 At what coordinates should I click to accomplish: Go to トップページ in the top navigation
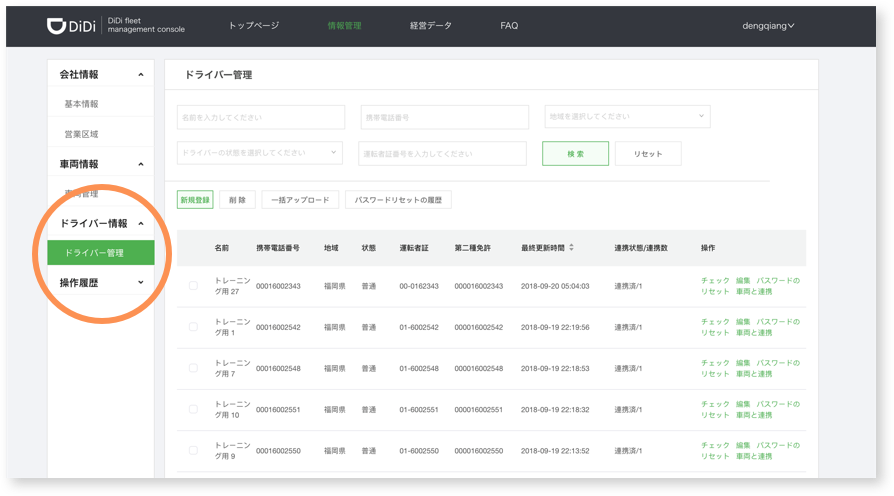254,26
